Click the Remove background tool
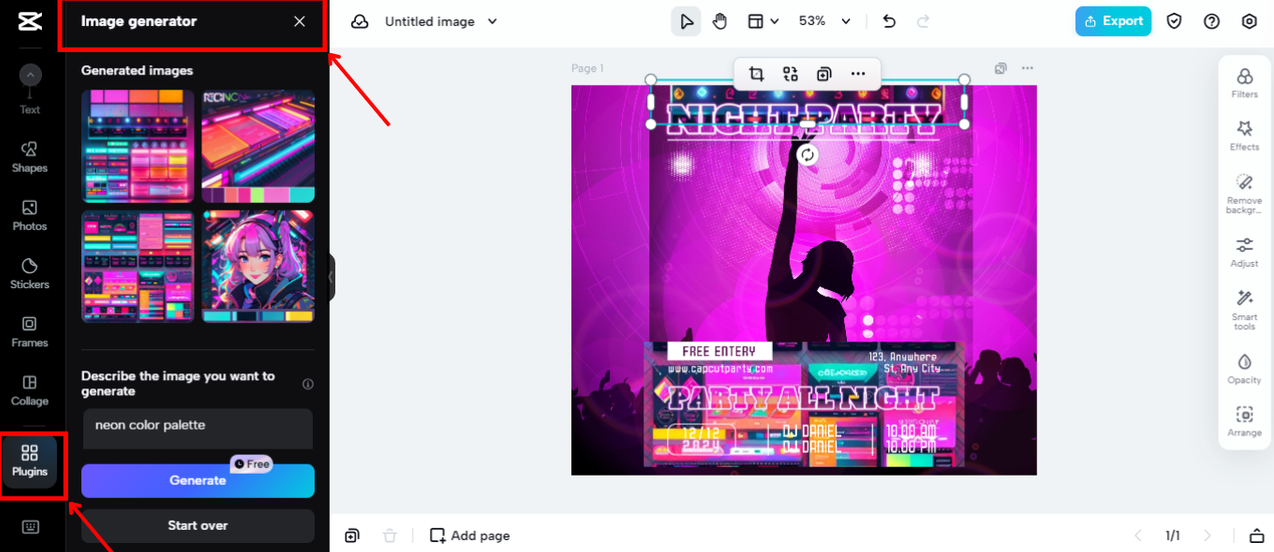This screenshot has width=1274, height=552. [1245, 193]
